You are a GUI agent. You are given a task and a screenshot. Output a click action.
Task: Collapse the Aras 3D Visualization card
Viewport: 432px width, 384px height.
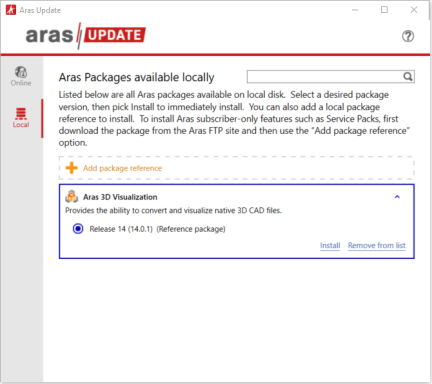click(x=397, y=197)
